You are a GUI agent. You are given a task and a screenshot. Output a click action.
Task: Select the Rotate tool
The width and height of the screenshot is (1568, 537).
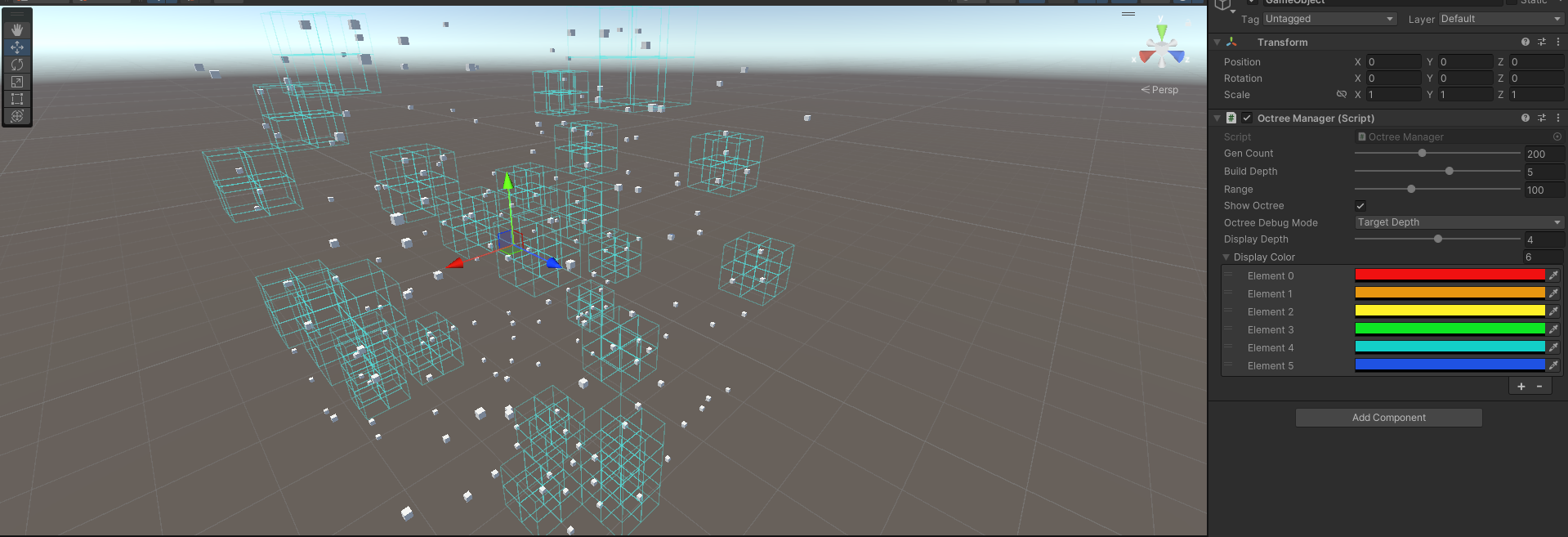pos(16,65)
